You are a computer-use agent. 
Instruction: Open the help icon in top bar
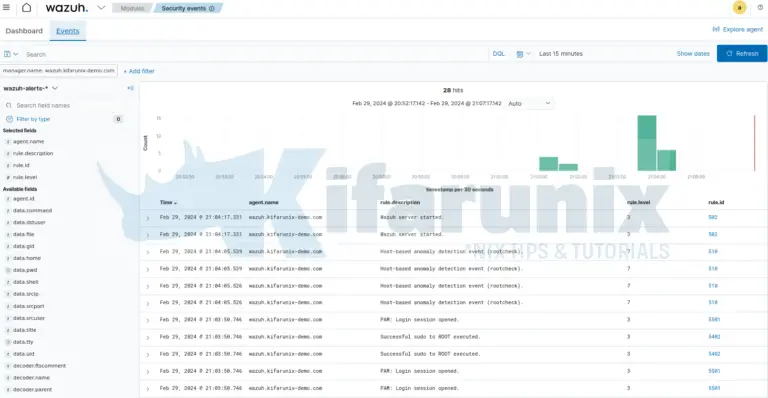760,7
